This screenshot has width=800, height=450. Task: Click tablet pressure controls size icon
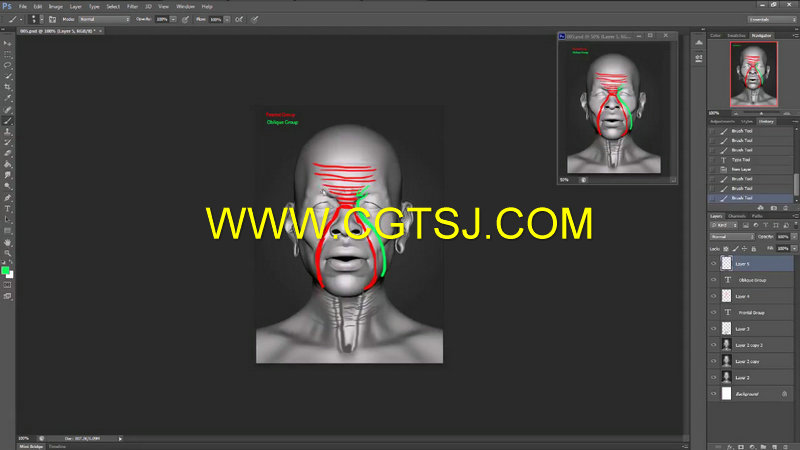click(x=254, y=19)
